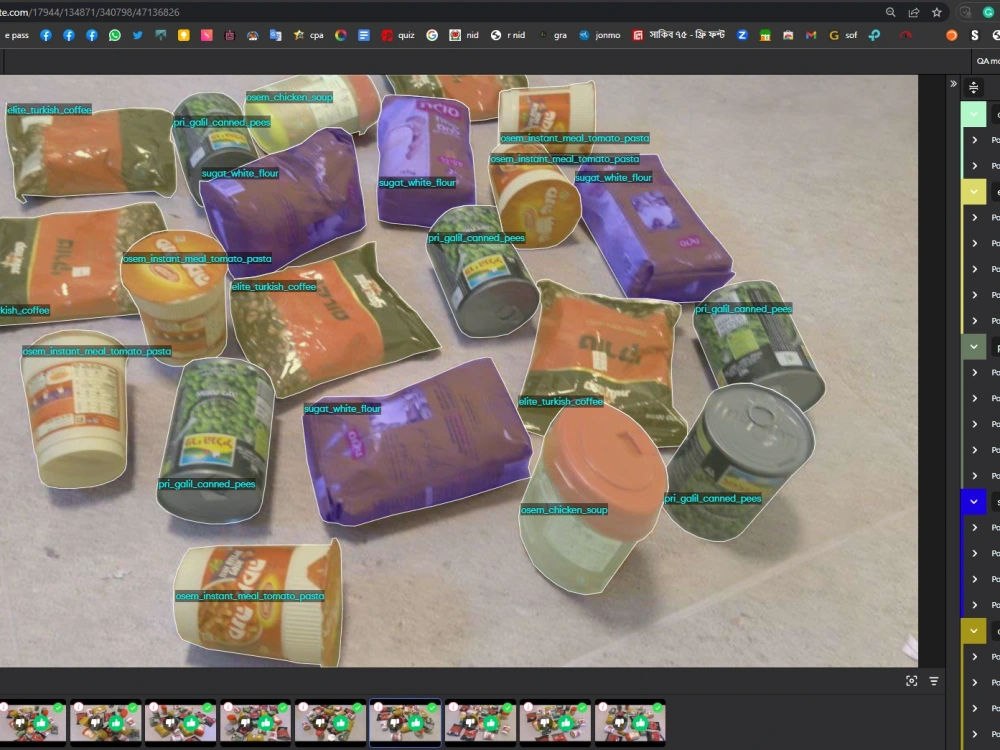Image resolution: width=1000 pixels, height=750 pixels.
Task: Collapse the yellow class group chevron
Action: pyautogui.click(x=973, y=191)
